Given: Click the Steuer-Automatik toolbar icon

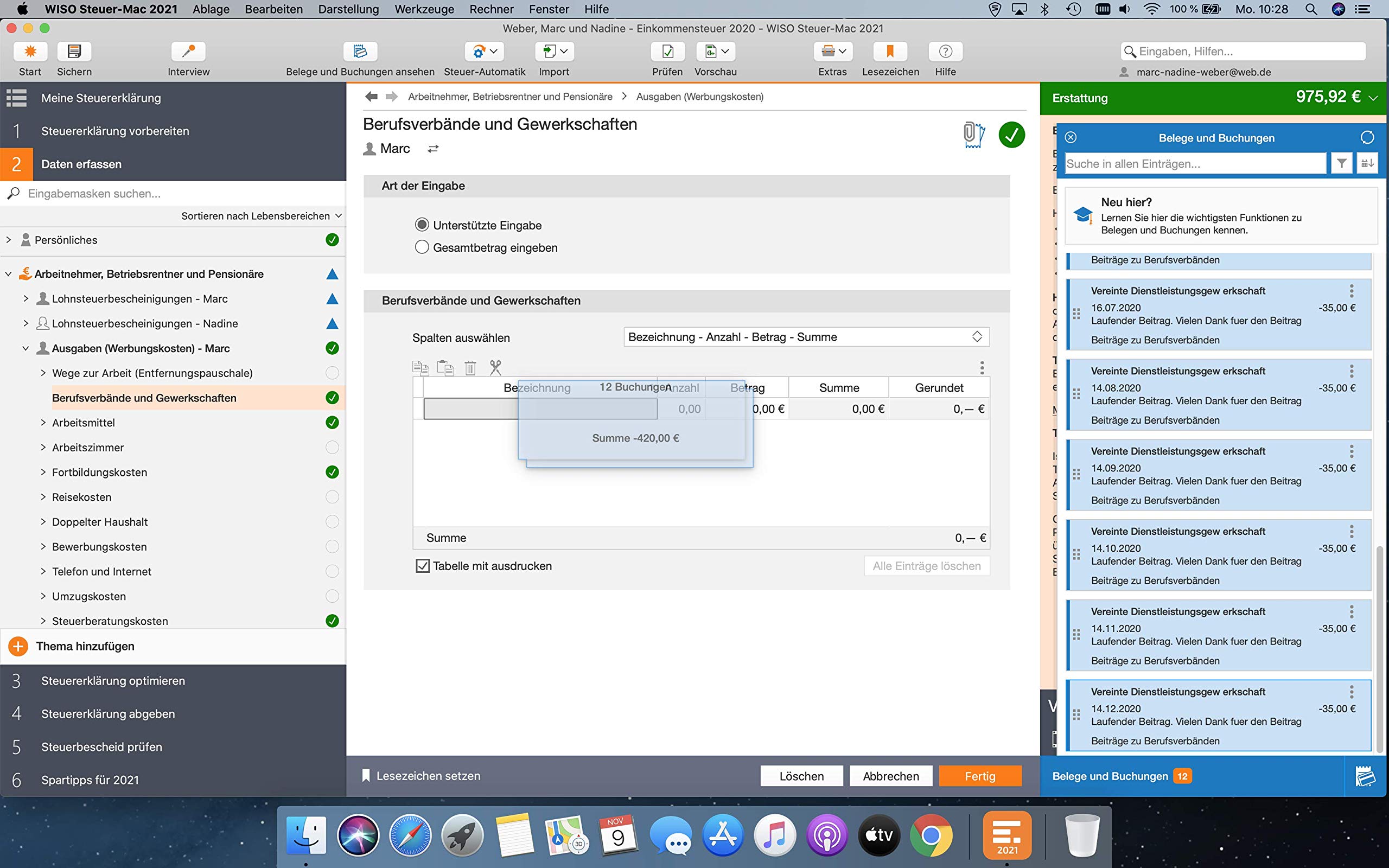Looking at the screenshot, I should pyautogui.click(x=485, y=52).
